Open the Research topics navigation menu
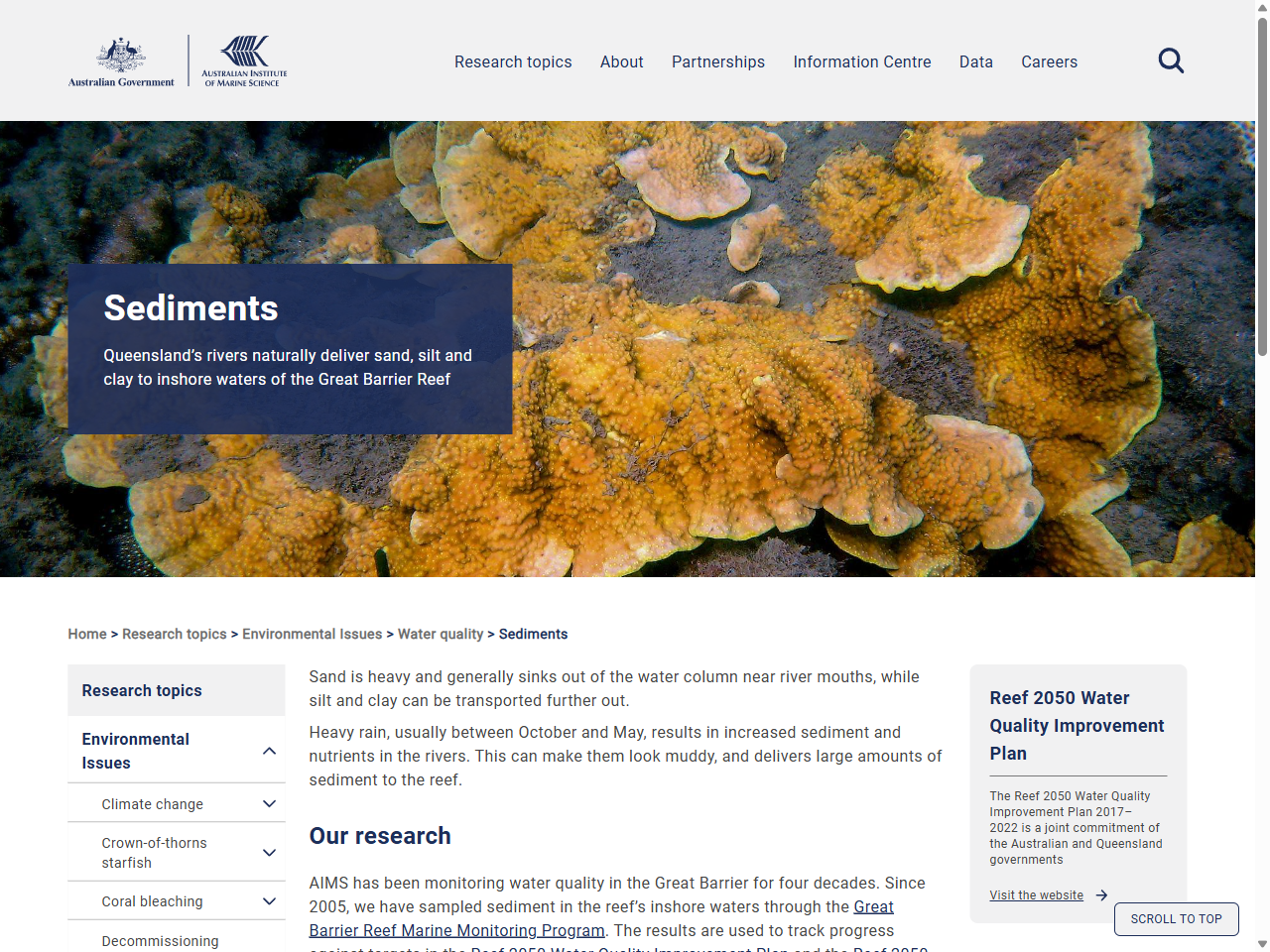The width and height of the screenshot is (1270, 952). pyautogui.click(x=513, y=61)
